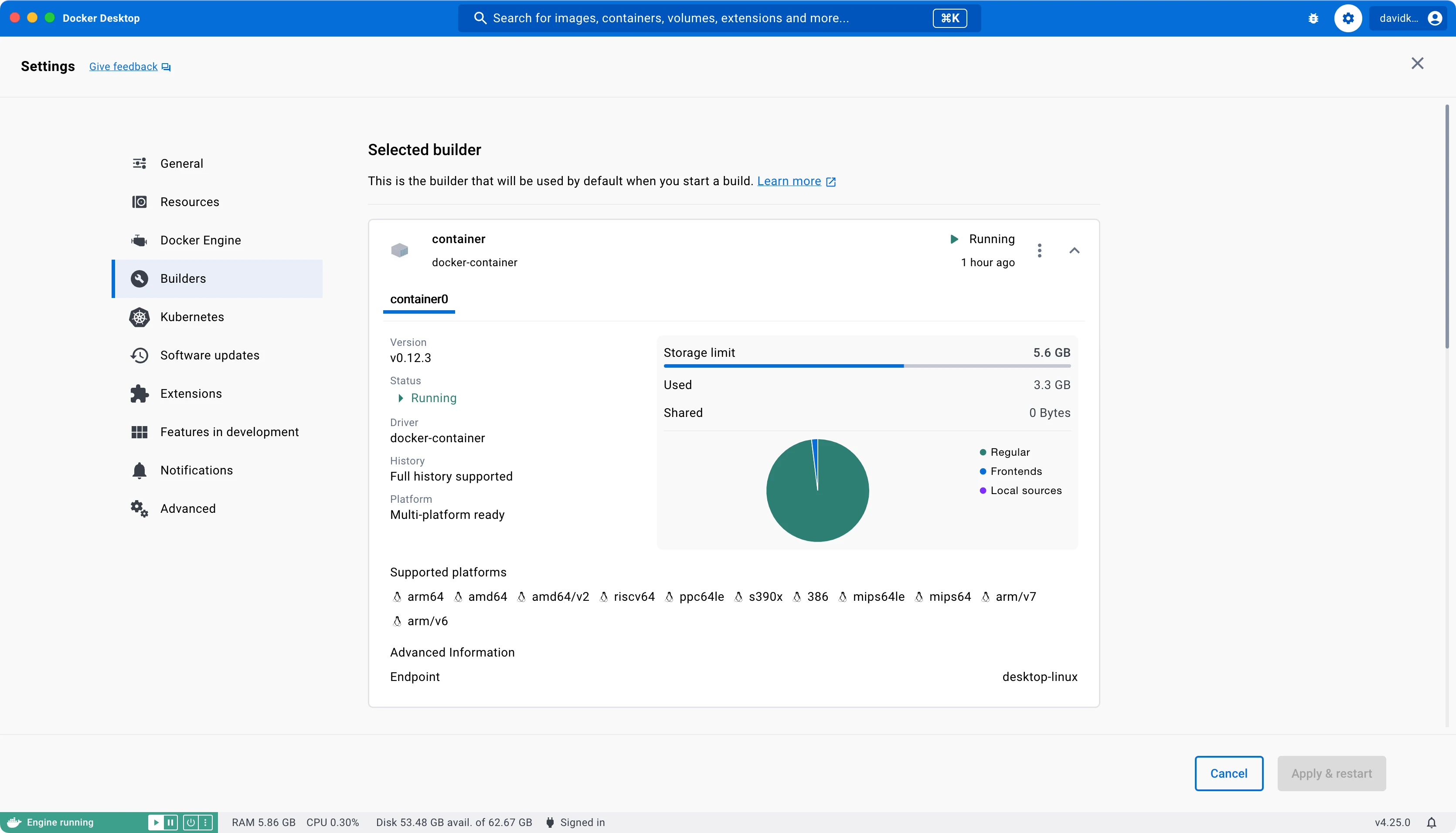Open engine more options in status bar
Image resolution: width=1456 pixels, height=833 pixels.
(x=205, y=822)
